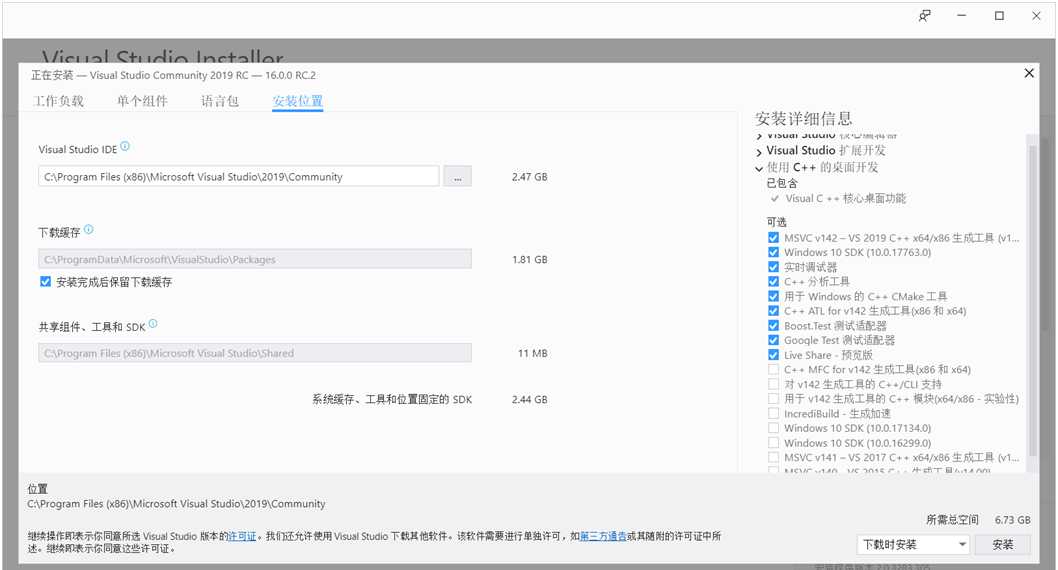
Task: Click the disabled 下载缓存 path field
Action: click(255, 259)
